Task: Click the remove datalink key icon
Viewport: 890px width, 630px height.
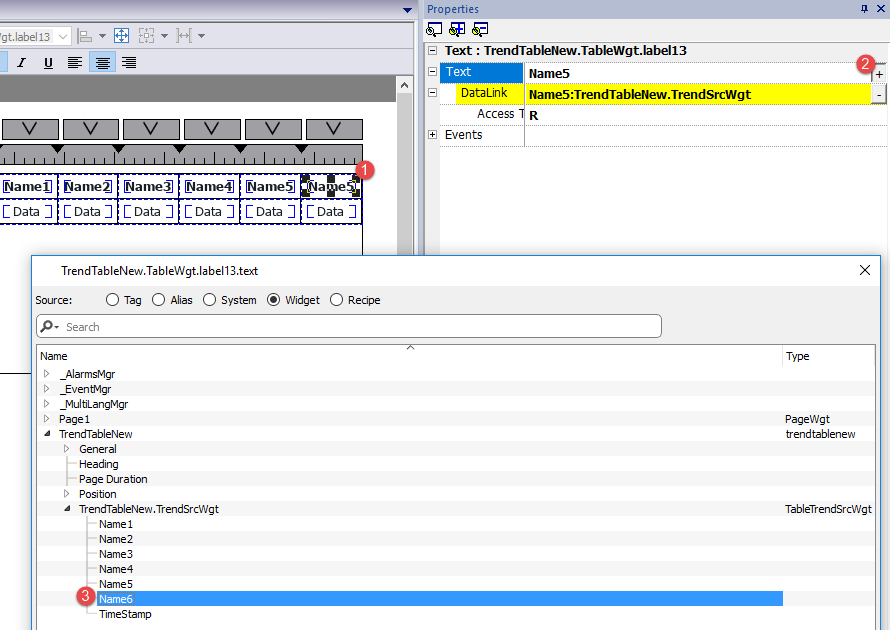Action: click(478, 29)
